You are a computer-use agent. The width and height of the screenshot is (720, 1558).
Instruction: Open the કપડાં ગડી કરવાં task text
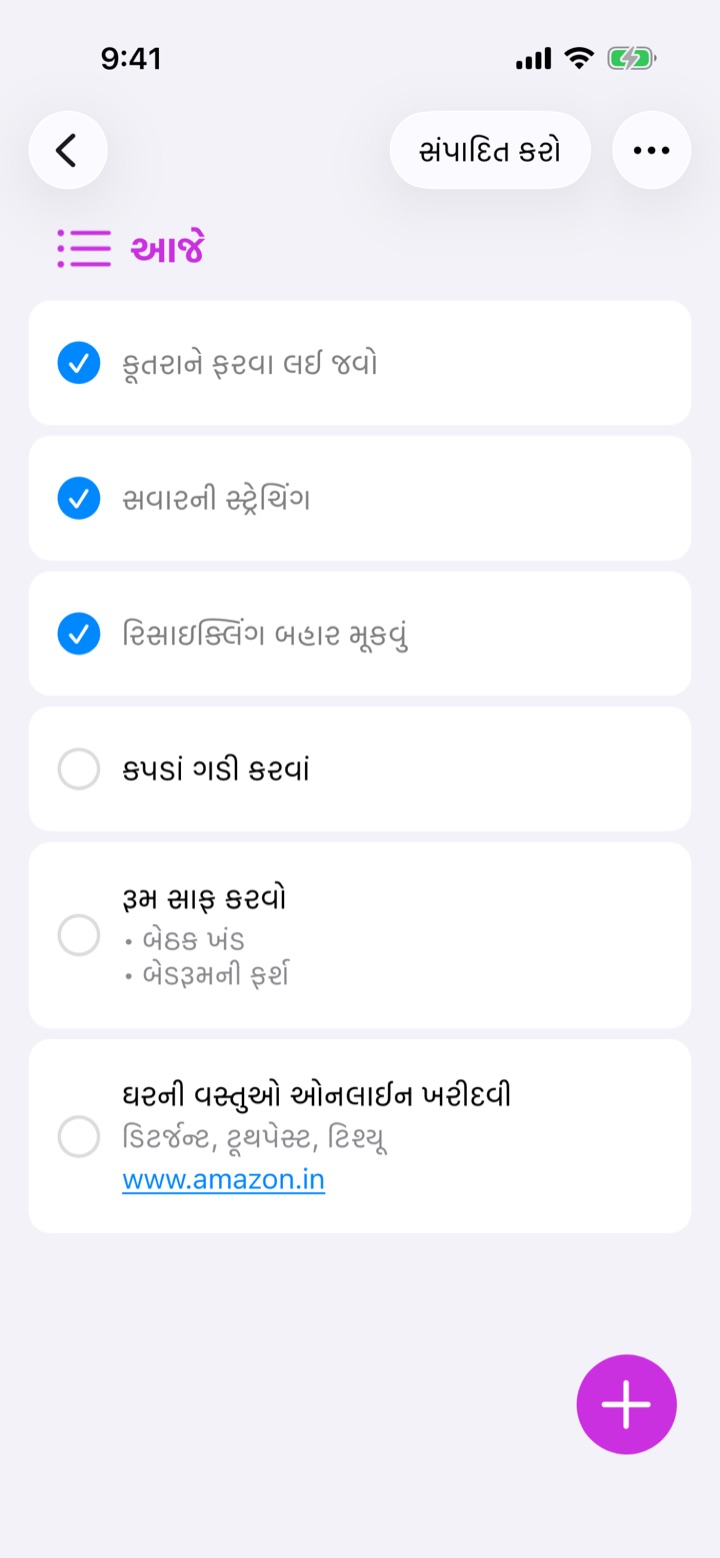(x=216, y=769)
